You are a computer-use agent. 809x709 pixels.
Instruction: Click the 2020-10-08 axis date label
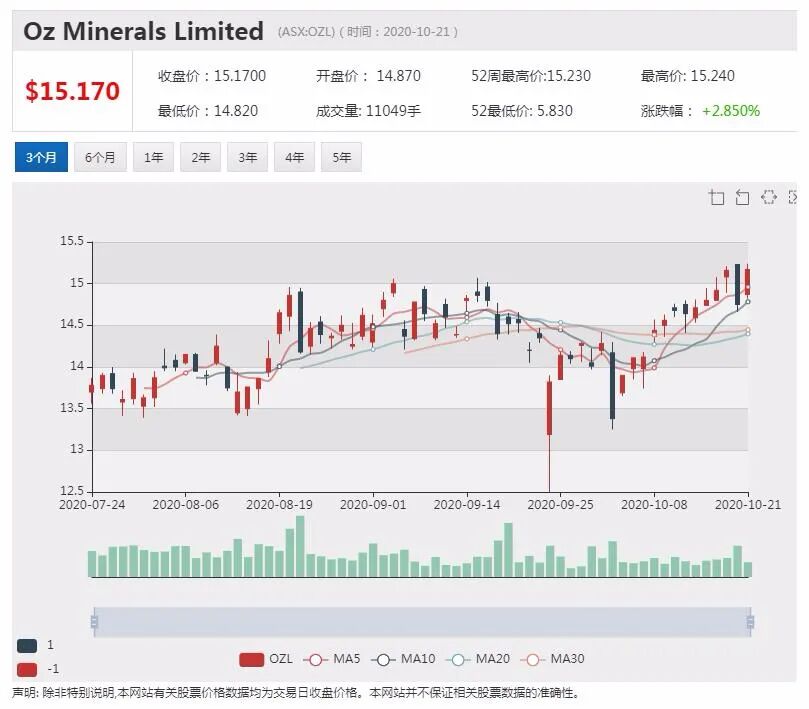pyautogui.click(x=654, y=505)
